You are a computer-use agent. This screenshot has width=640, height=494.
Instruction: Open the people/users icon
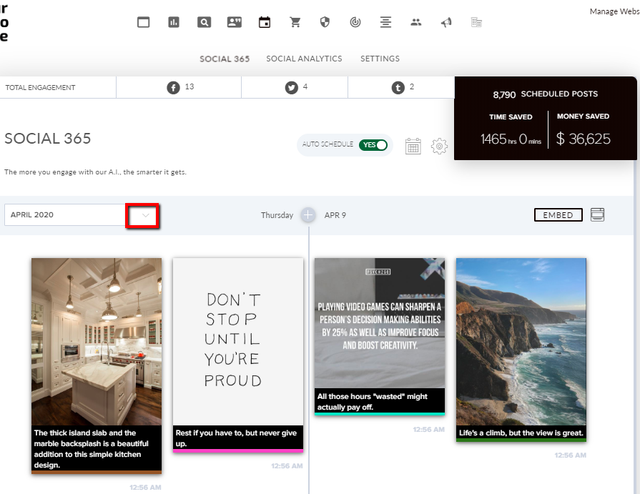(x=416, y=22)
